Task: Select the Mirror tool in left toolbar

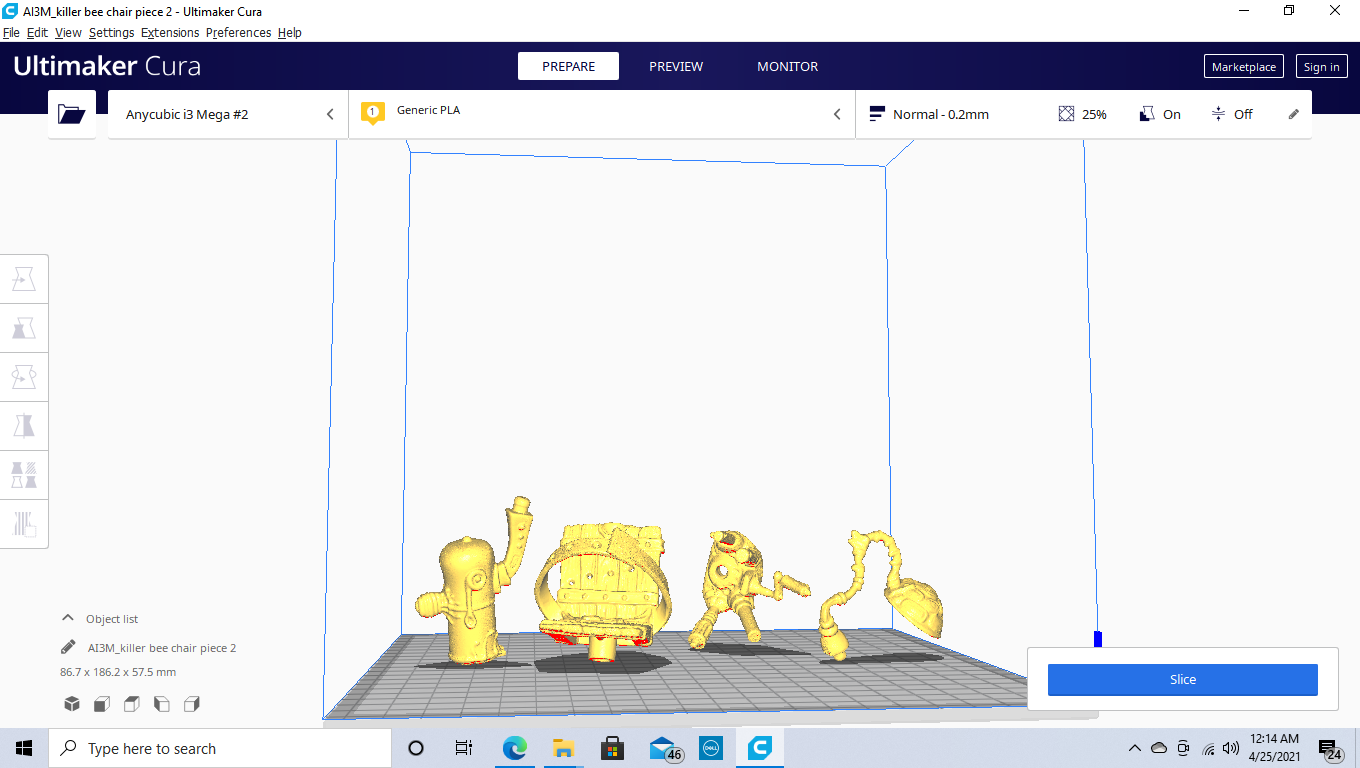Action: click(x=24, y=427)
